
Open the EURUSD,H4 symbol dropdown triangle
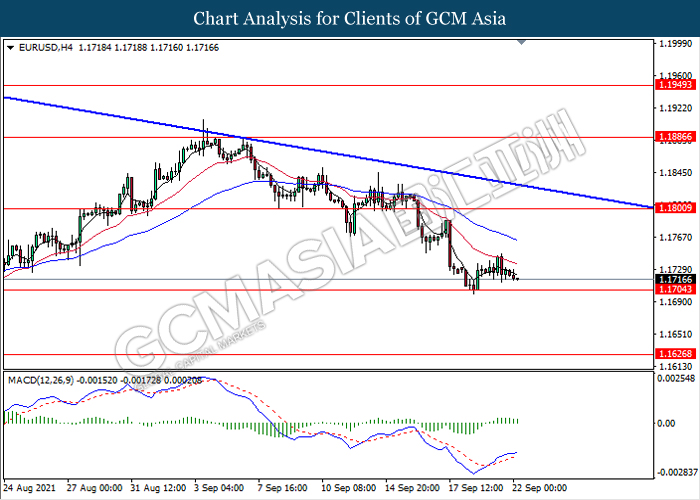tap(11, 48)
